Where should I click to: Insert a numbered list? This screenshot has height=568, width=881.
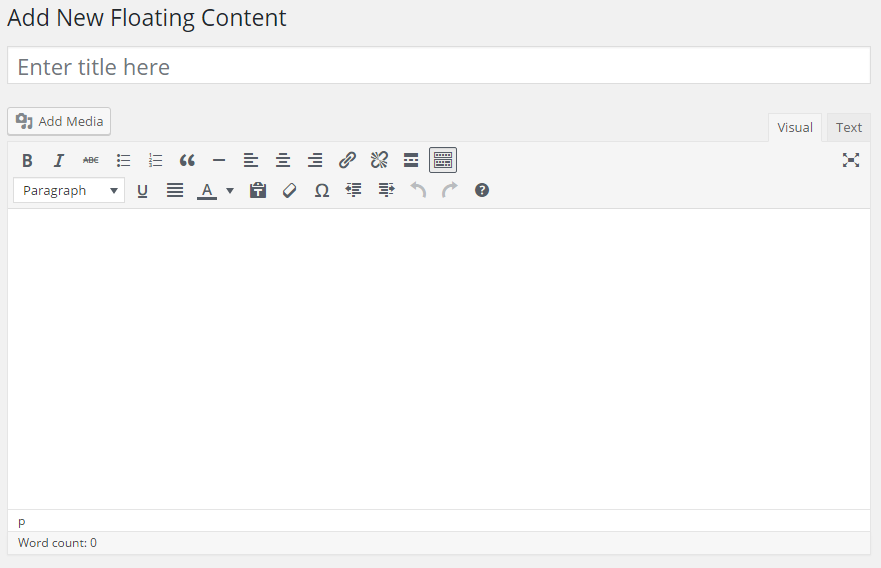[155, 160]
